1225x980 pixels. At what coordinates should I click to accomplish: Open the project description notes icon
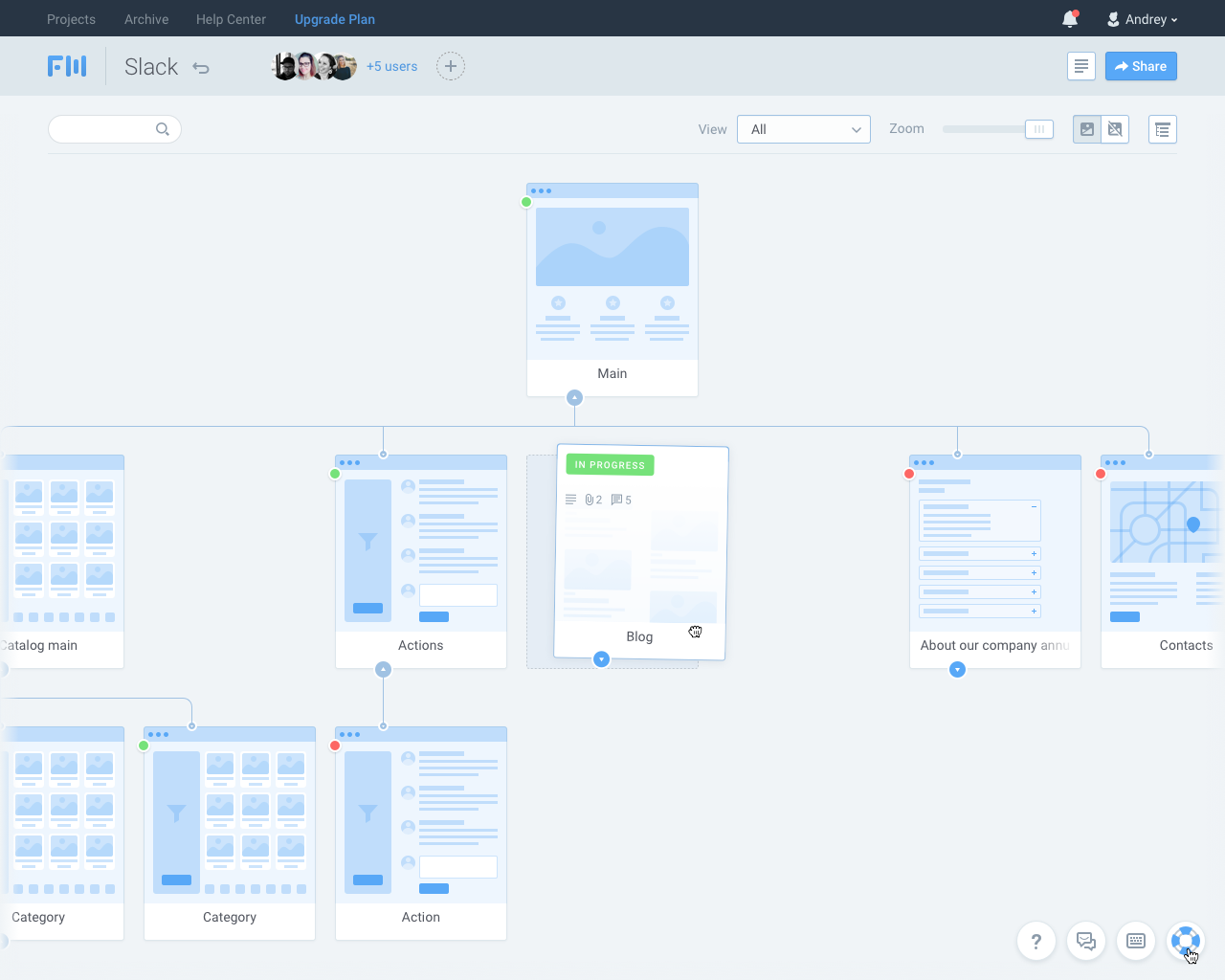point(1081,66)
